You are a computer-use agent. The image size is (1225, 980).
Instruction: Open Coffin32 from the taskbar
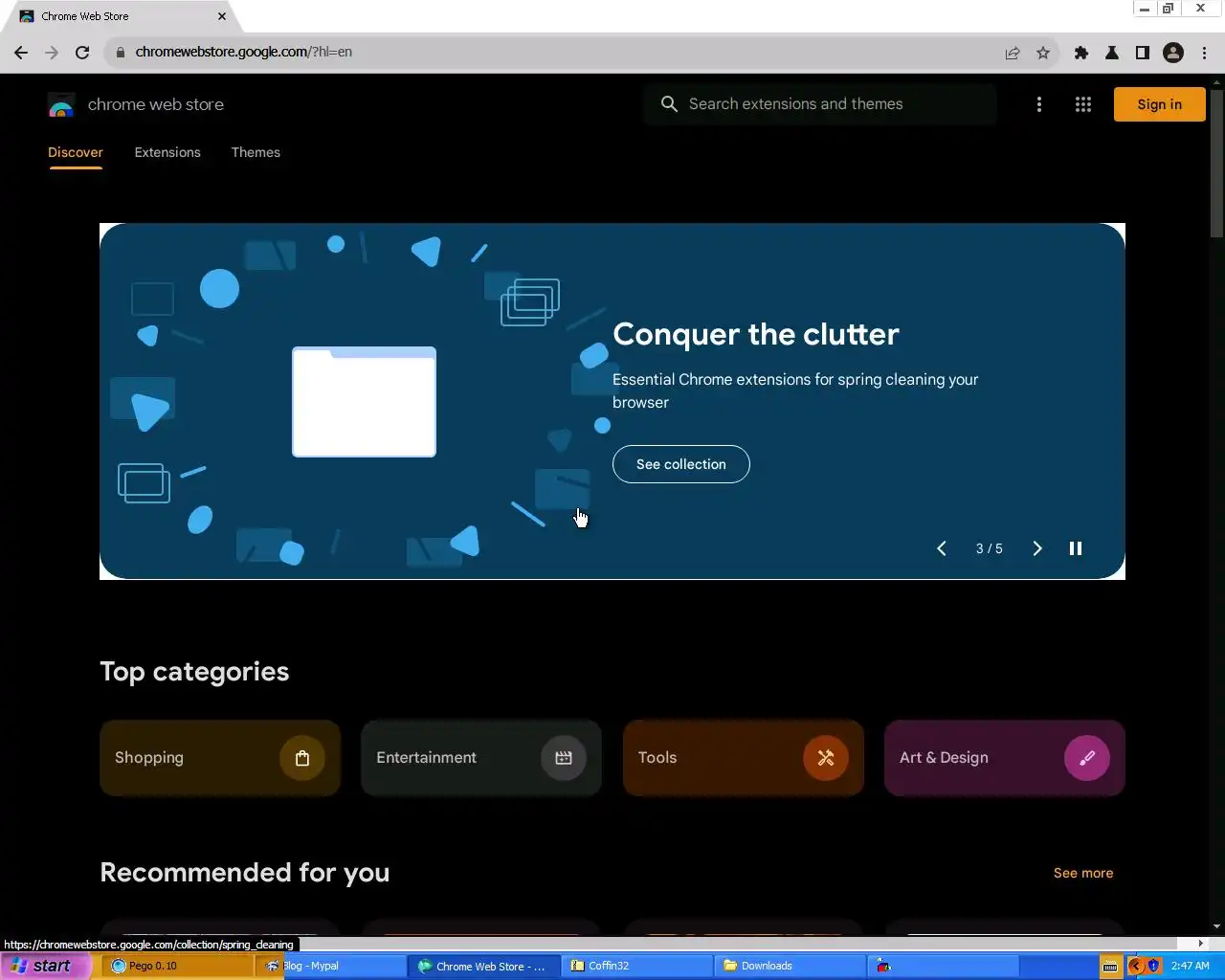(x=637, y=966)
